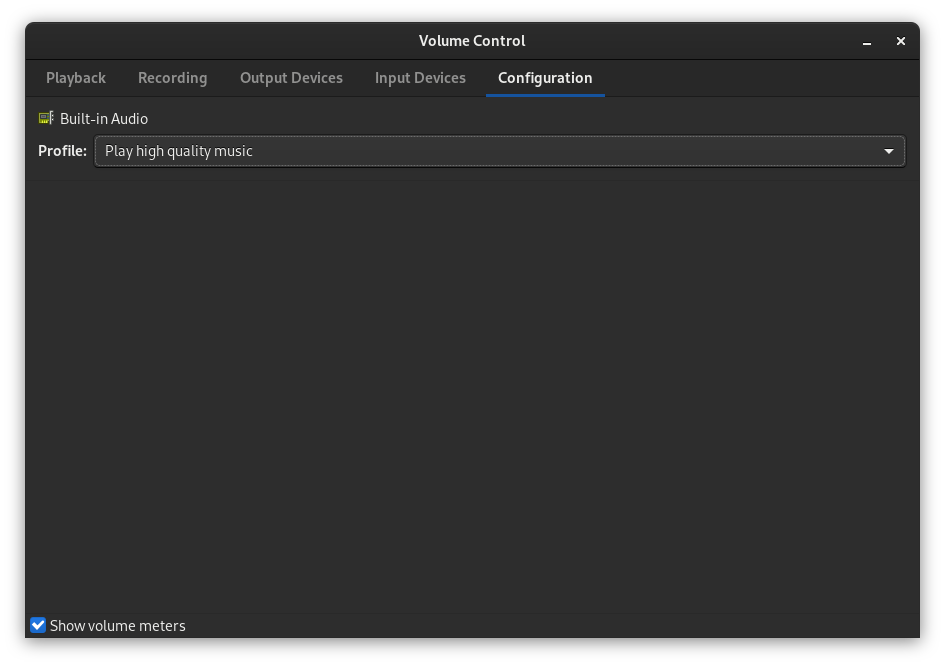The height and width of the screenshot is (666, 945).
Task: Click 'Play high quality music' profile text
Action: tap(179, 151)
